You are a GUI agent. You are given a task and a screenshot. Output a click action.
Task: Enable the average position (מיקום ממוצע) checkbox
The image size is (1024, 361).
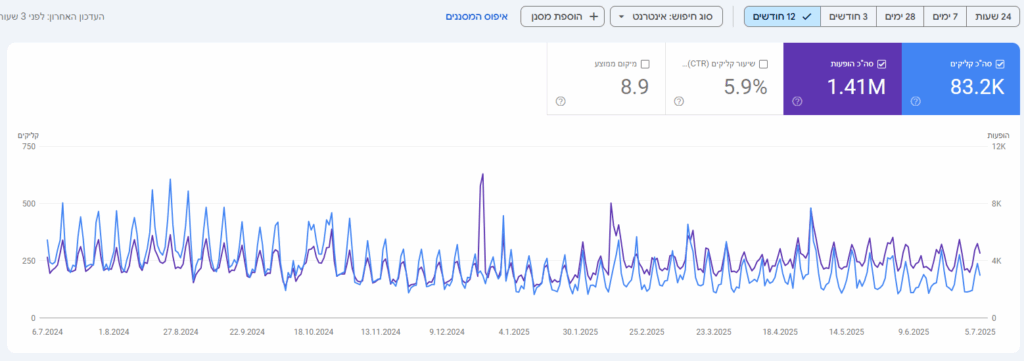645,64
